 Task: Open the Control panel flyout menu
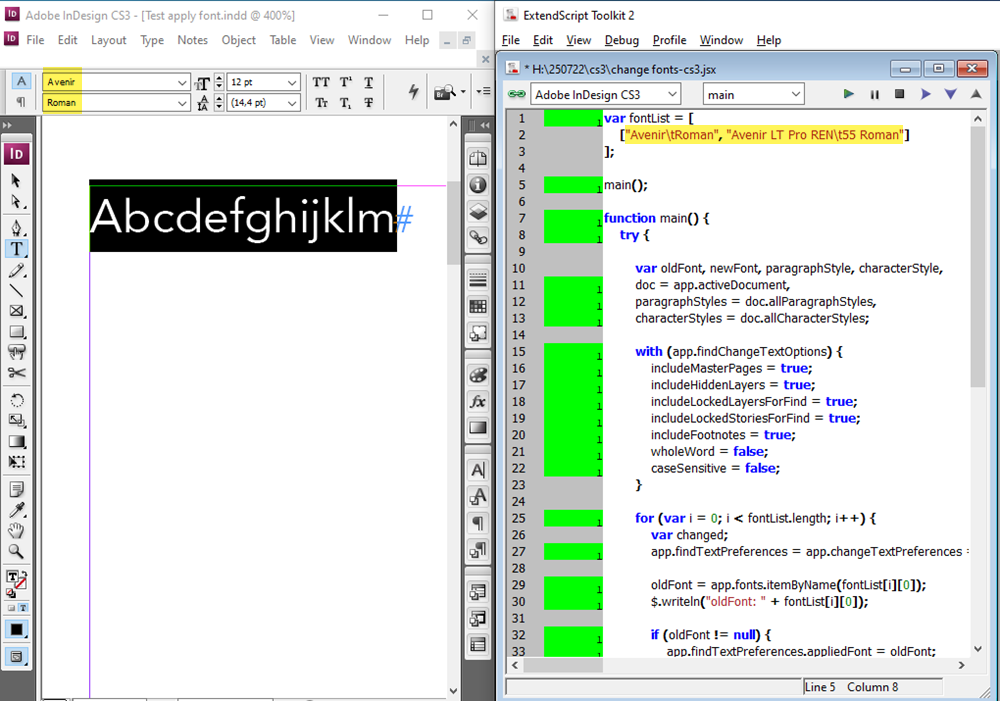tap(483, 91)
